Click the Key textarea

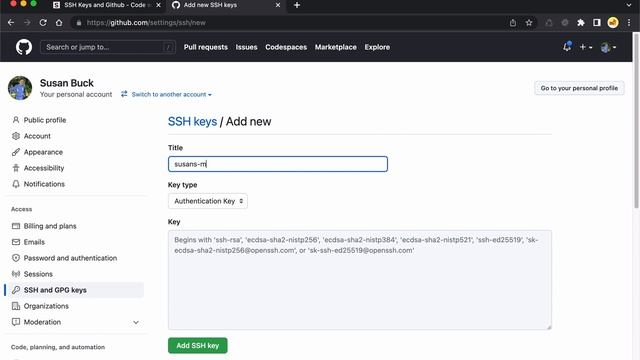tap(360, 280)
